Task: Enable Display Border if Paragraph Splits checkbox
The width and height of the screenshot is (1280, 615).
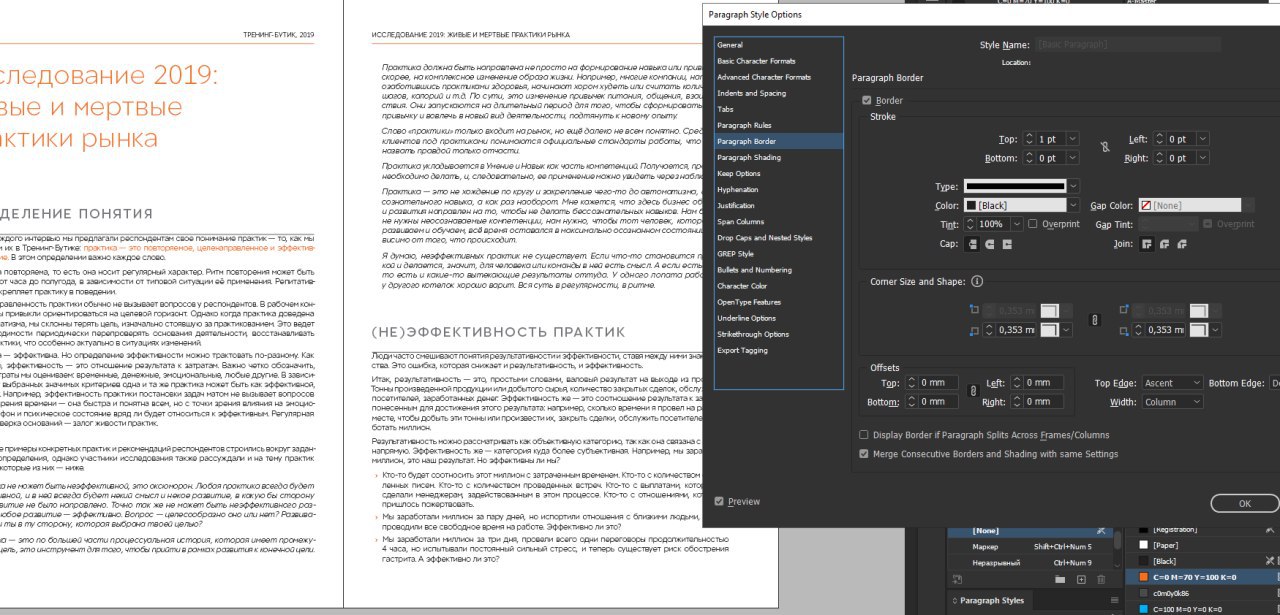Action: (x=864, y=435)
